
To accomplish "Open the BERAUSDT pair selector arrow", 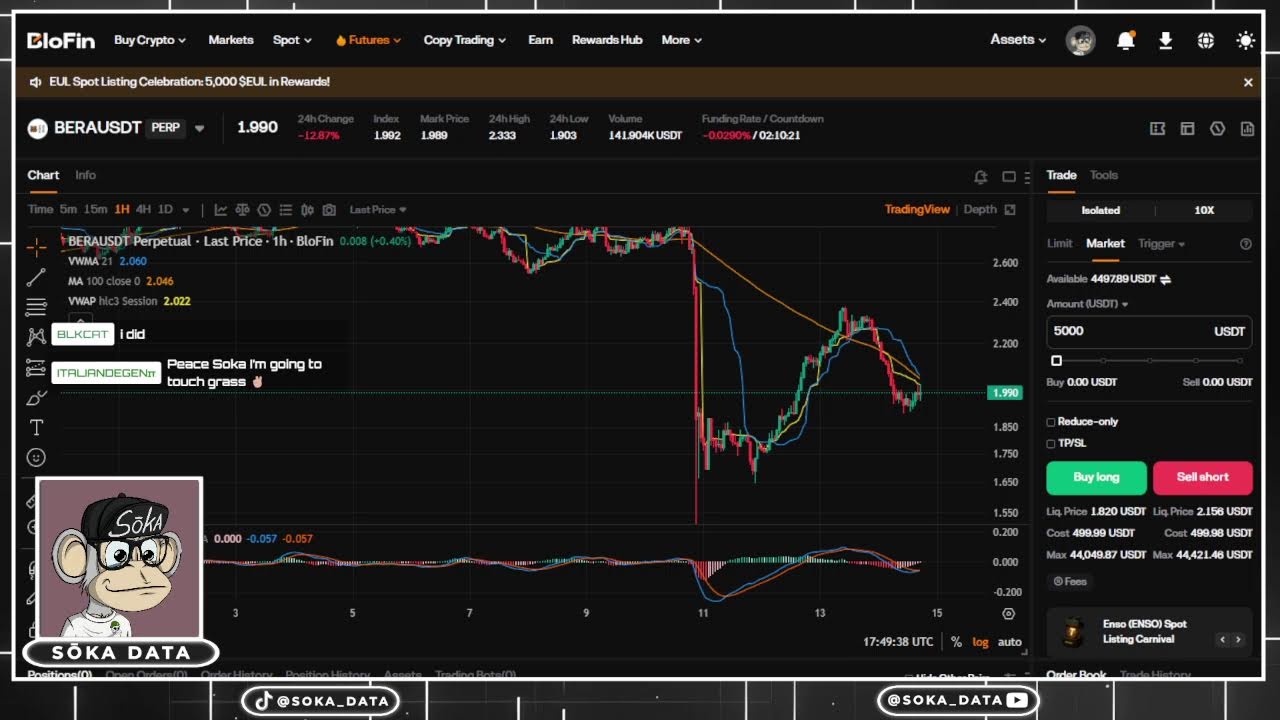I will point(199,128).
